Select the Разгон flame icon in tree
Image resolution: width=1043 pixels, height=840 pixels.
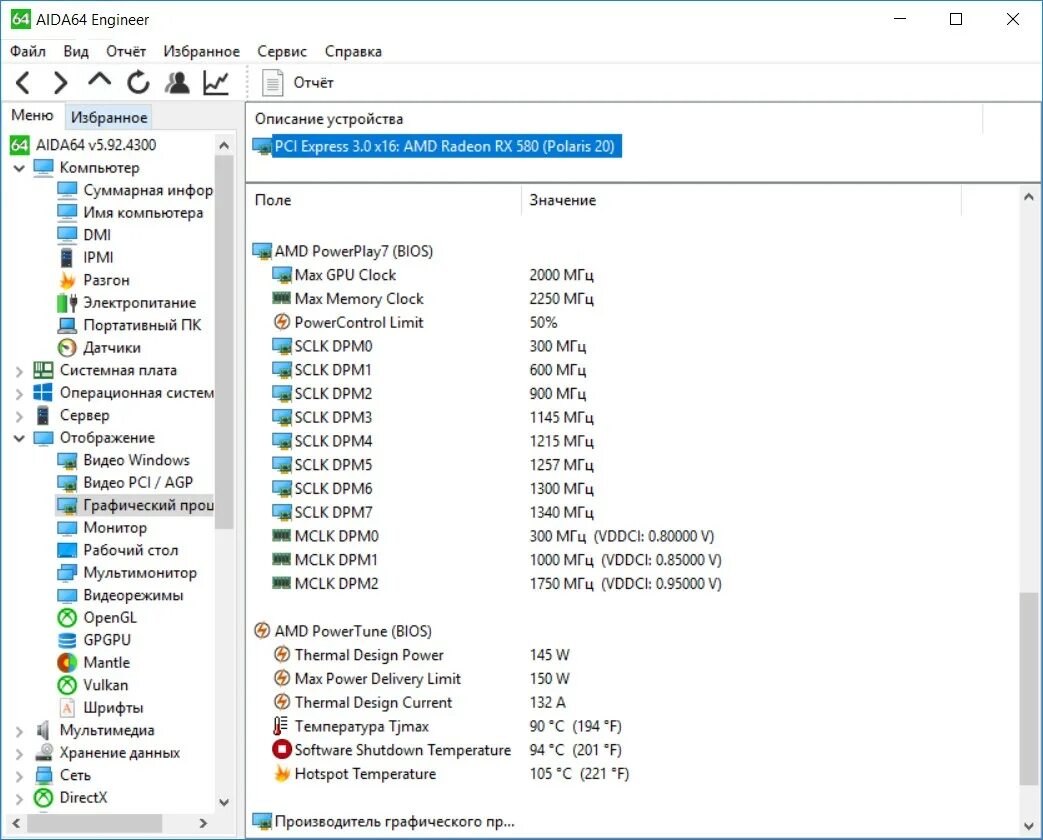67,280
